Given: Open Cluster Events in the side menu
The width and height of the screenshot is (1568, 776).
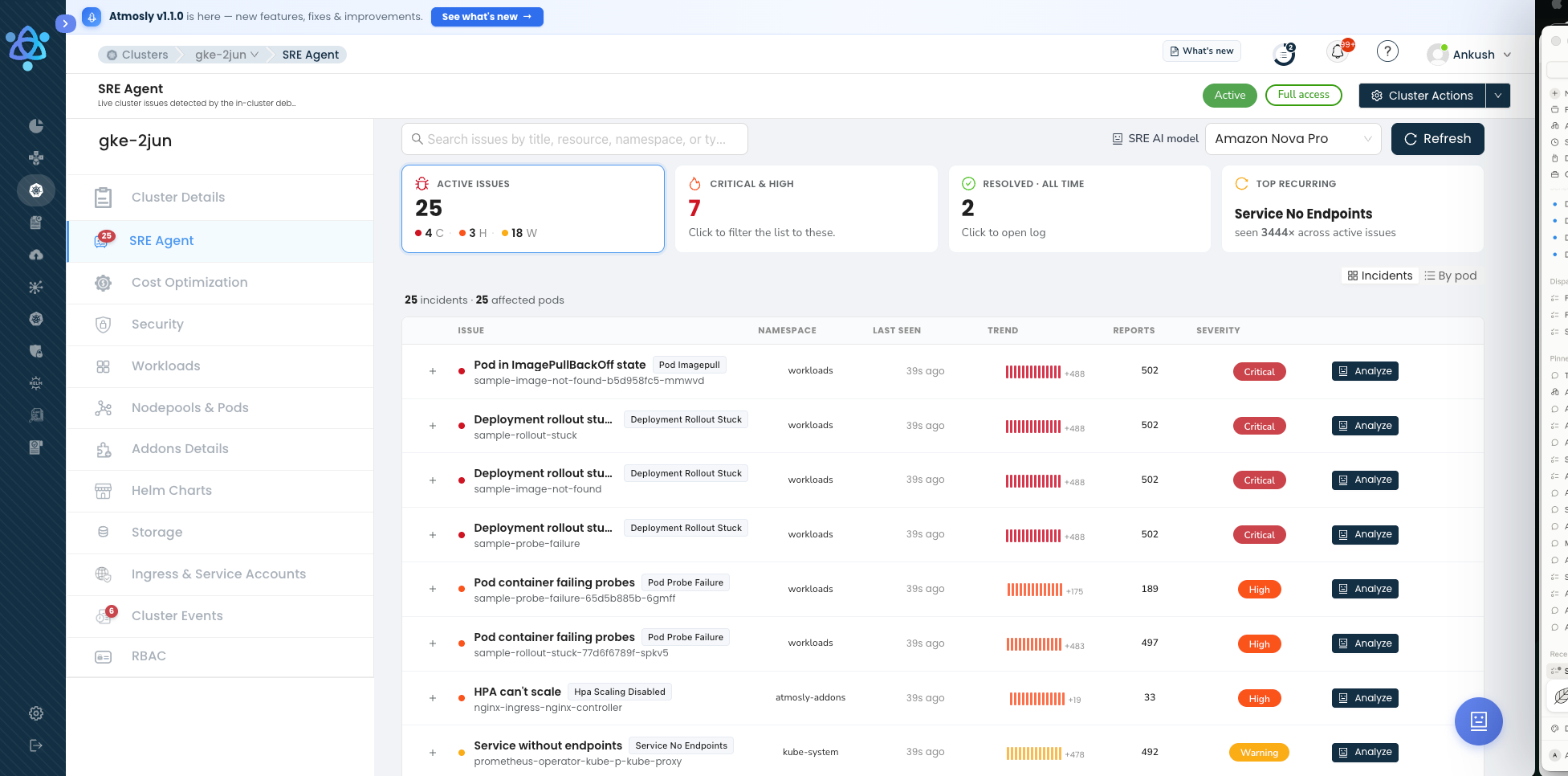Looking at the screenshot, I should tap(220, 616).
